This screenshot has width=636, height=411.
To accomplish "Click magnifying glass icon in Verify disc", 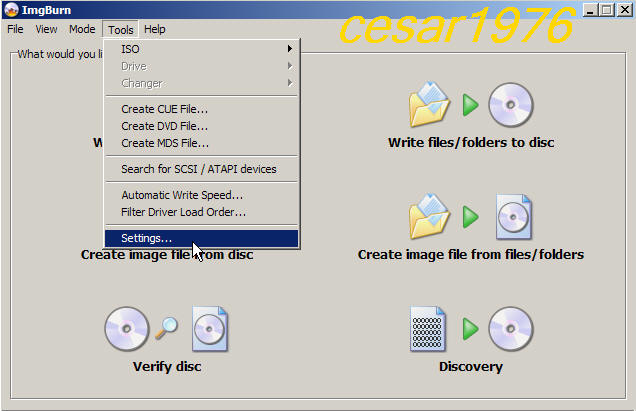I will point(167,328).
